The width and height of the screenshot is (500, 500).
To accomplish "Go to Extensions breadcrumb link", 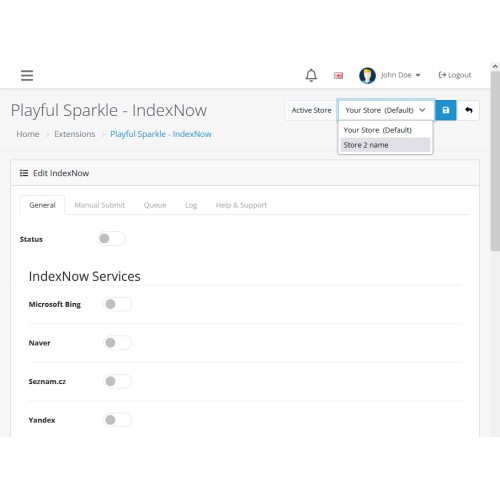I will tap(75, 134).
